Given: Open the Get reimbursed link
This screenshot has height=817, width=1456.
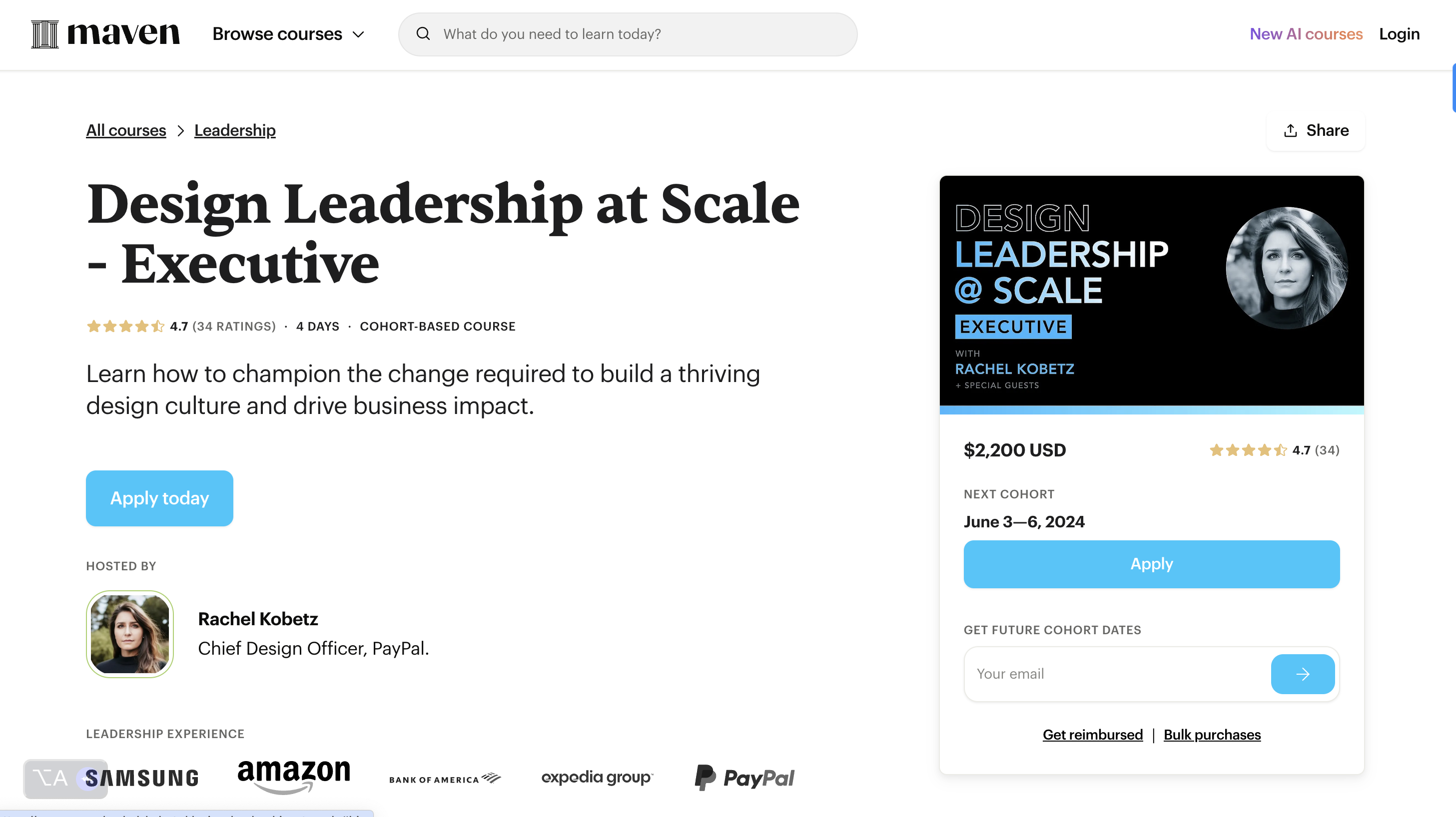Looking at the screenshot, I should click(1092, 735).
